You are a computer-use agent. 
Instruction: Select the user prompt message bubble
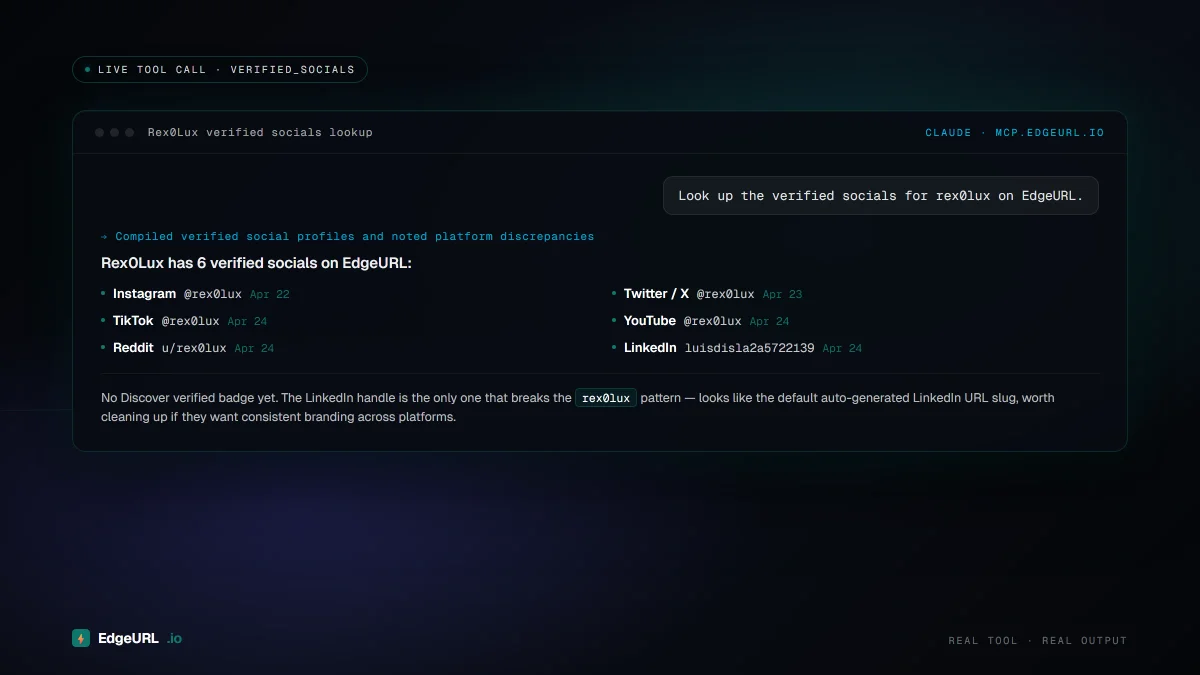click(880, 196)
